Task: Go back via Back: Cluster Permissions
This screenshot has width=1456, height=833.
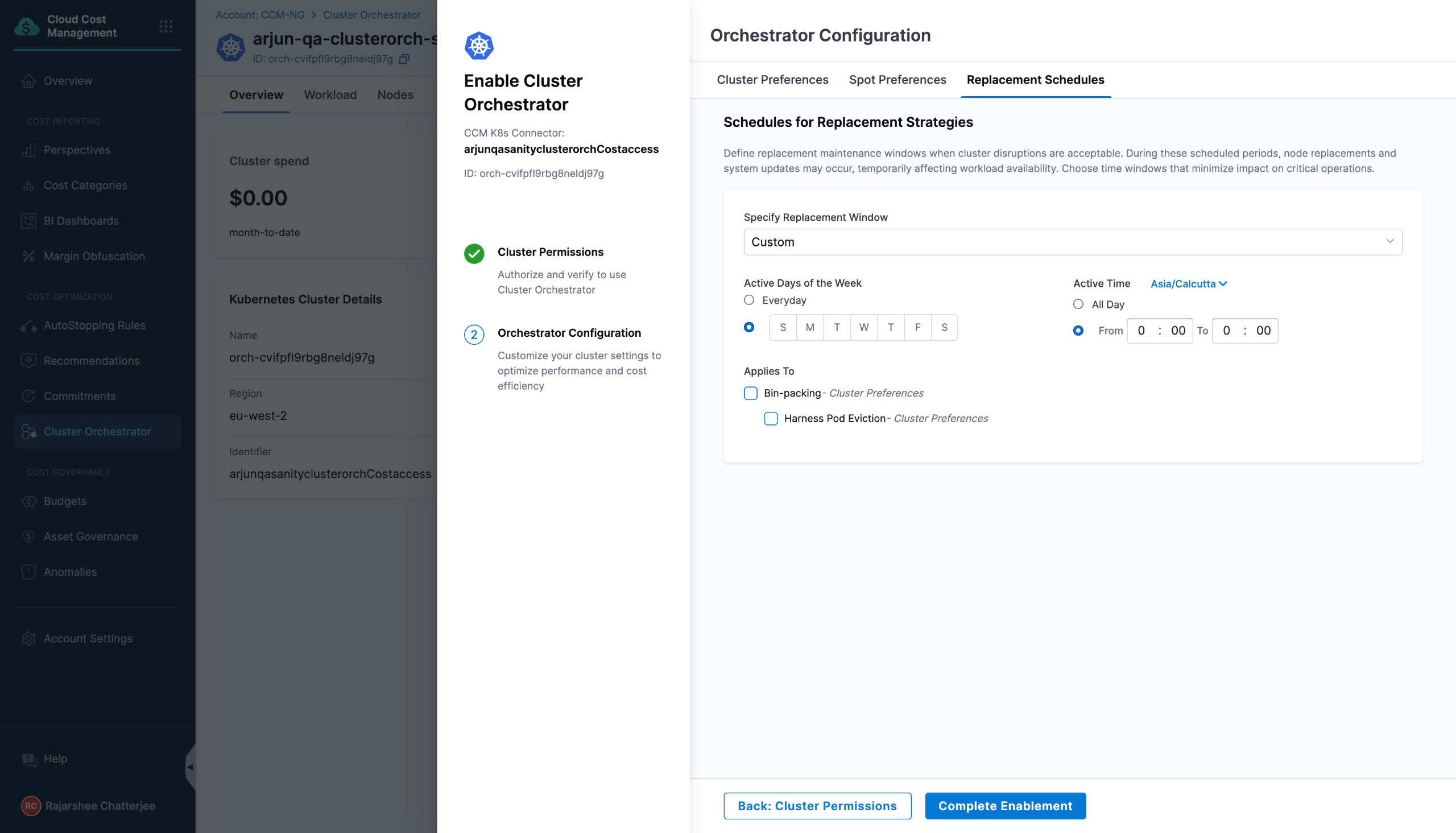Action: [x=817, y=806]
